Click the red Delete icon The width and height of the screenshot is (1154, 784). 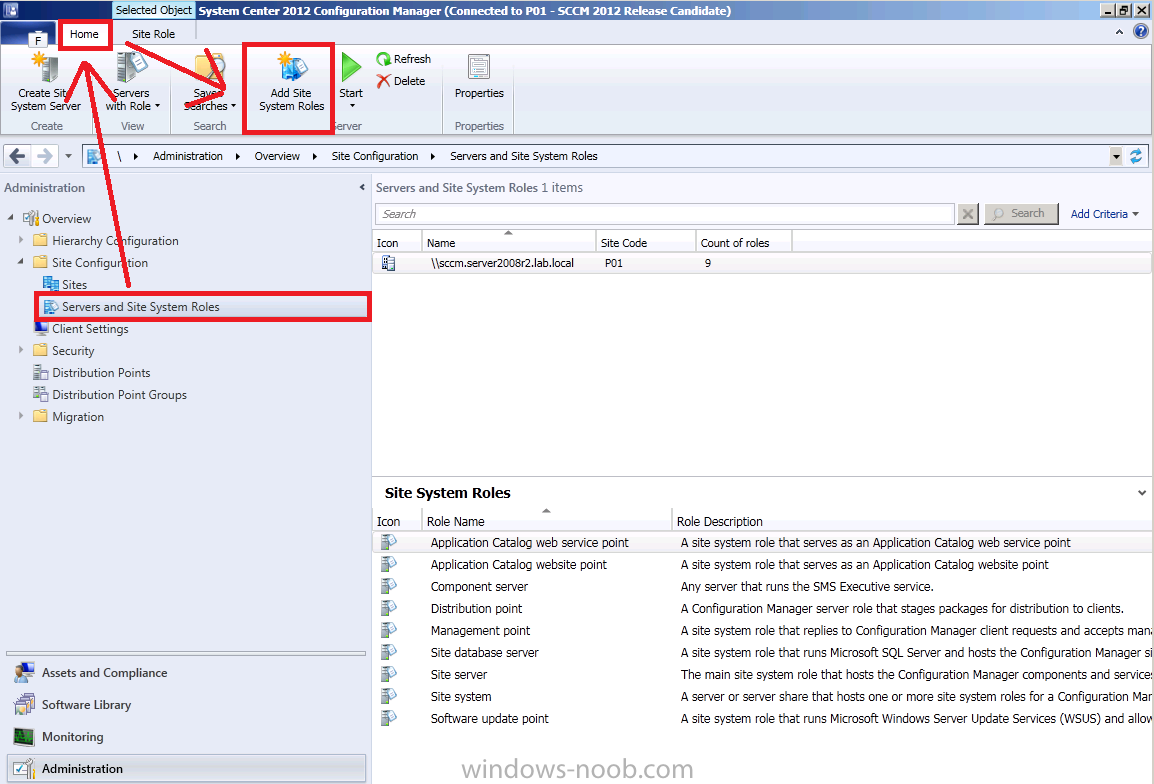point(383,81)
